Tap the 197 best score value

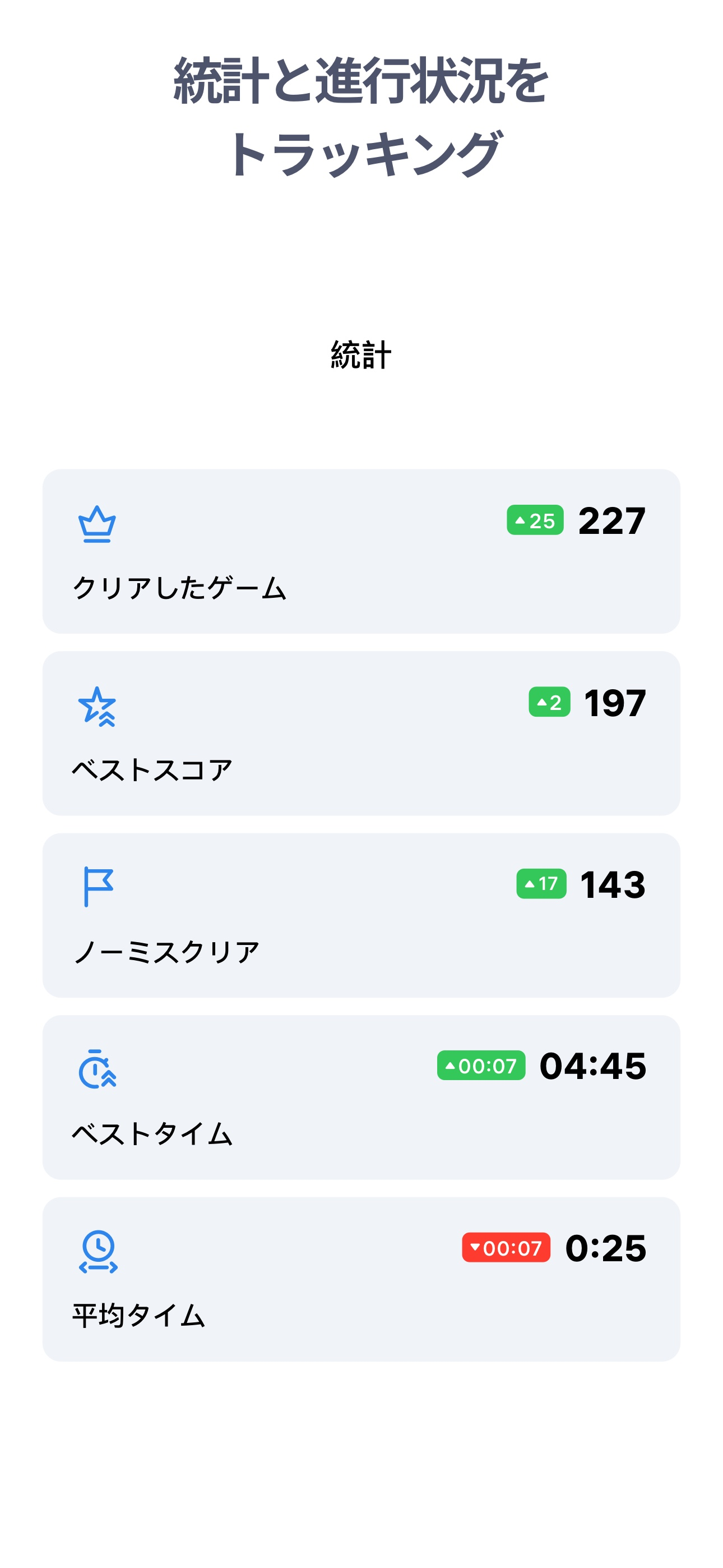(x=615, y=703)
